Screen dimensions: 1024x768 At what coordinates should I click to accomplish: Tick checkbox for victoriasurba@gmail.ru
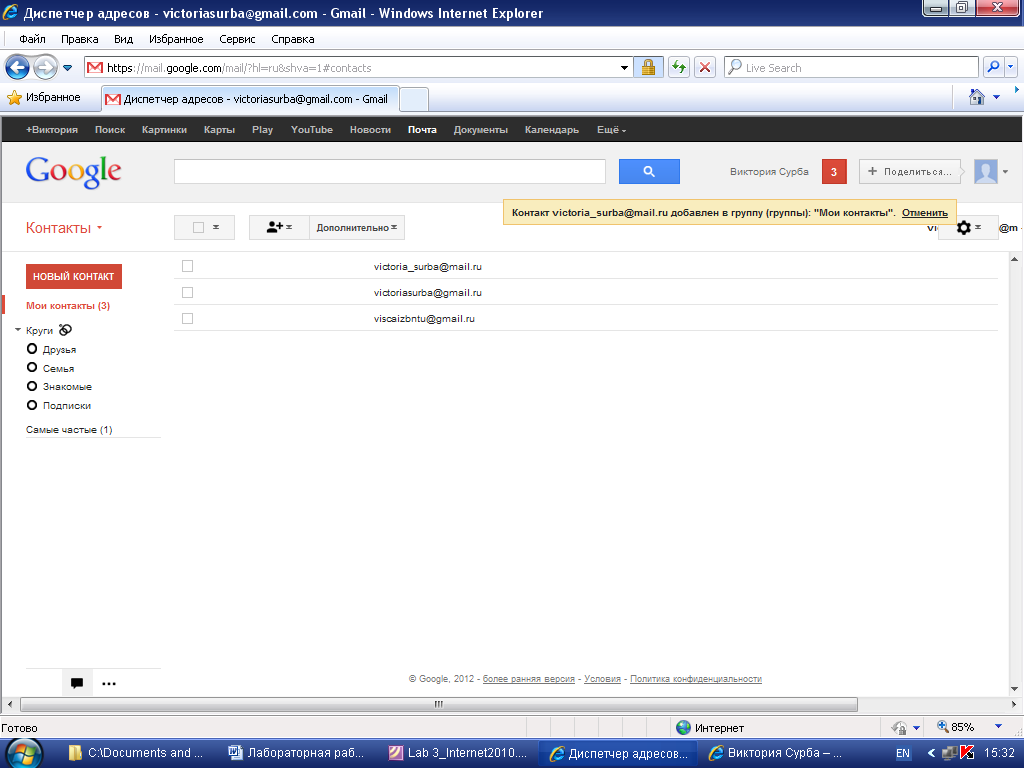tap(187, 292)
